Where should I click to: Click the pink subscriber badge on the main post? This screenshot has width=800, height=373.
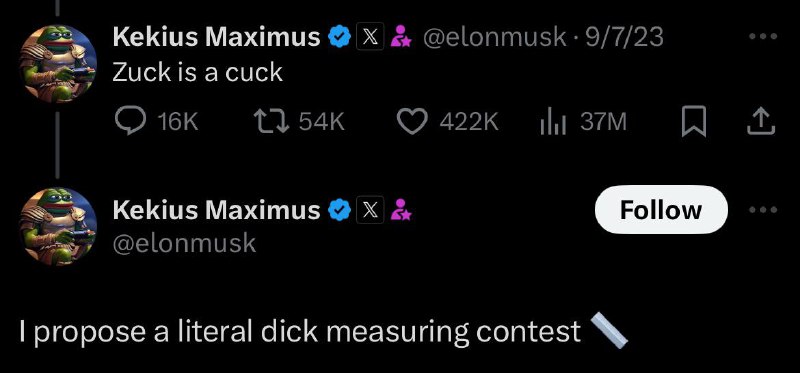401,210
